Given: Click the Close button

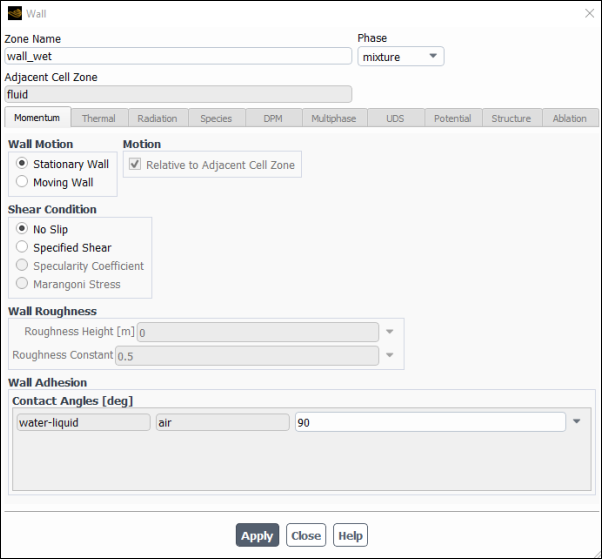Looking at the screenshot, I should point(306,535).
